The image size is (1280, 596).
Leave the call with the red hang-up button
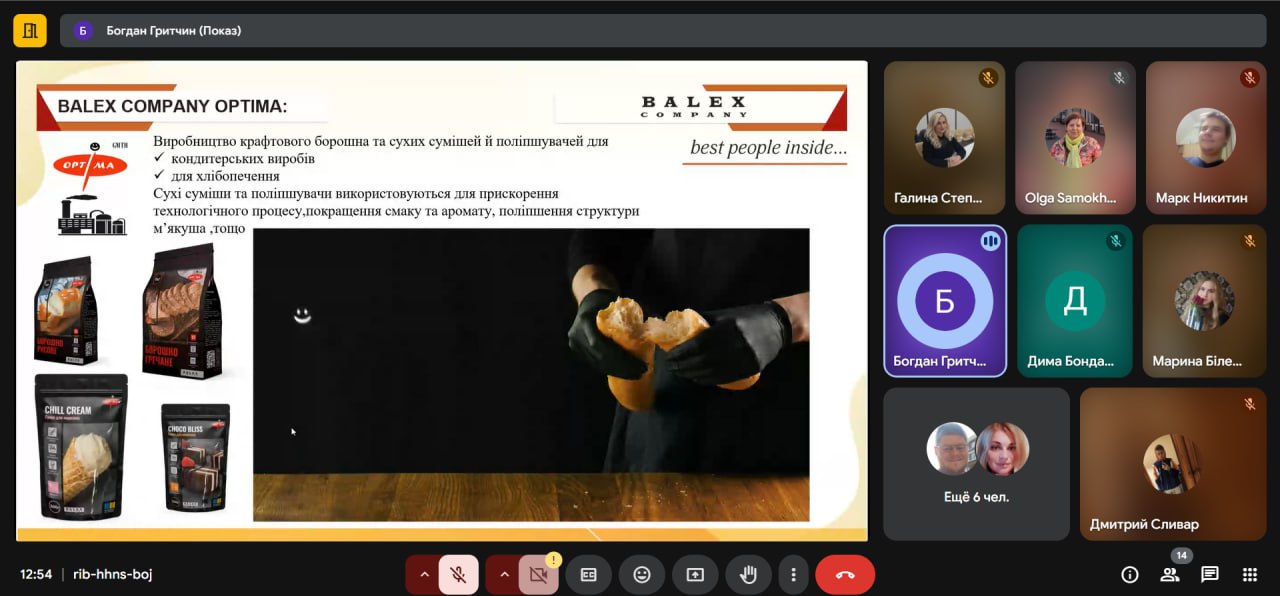tap(845, 575)
